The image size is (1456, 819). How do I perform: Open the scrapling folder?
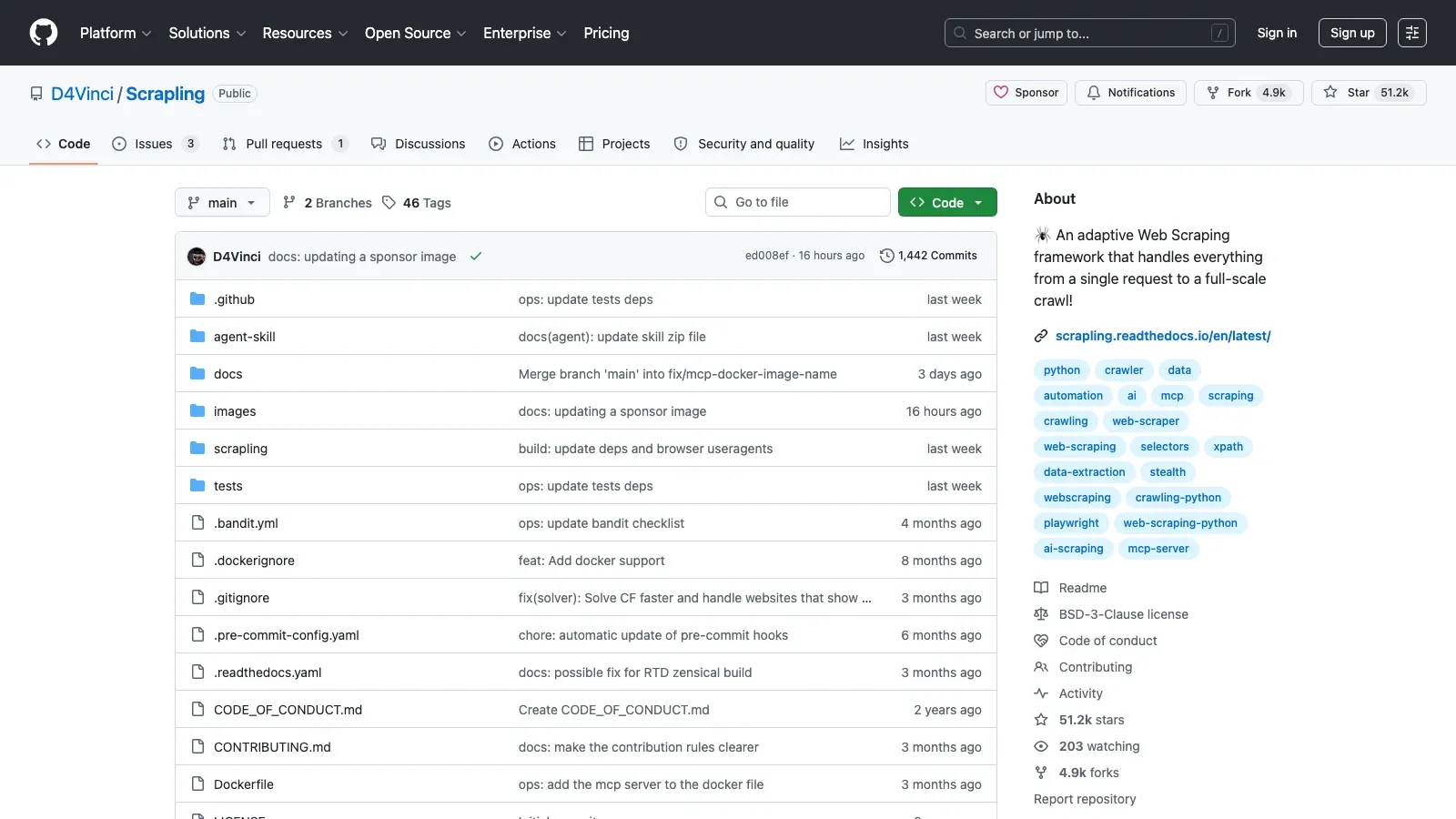(x=240, y=449)
